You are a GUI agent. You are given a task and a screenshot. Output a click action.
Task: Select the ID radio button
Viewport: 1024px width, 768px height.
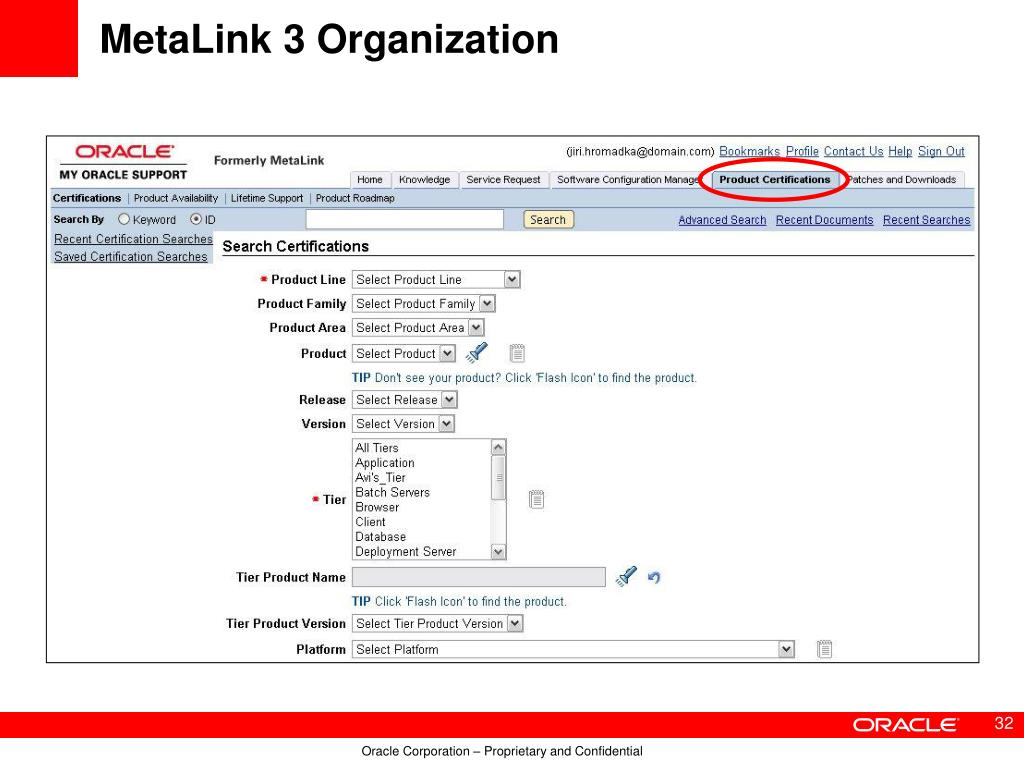(x=195, y=219)
